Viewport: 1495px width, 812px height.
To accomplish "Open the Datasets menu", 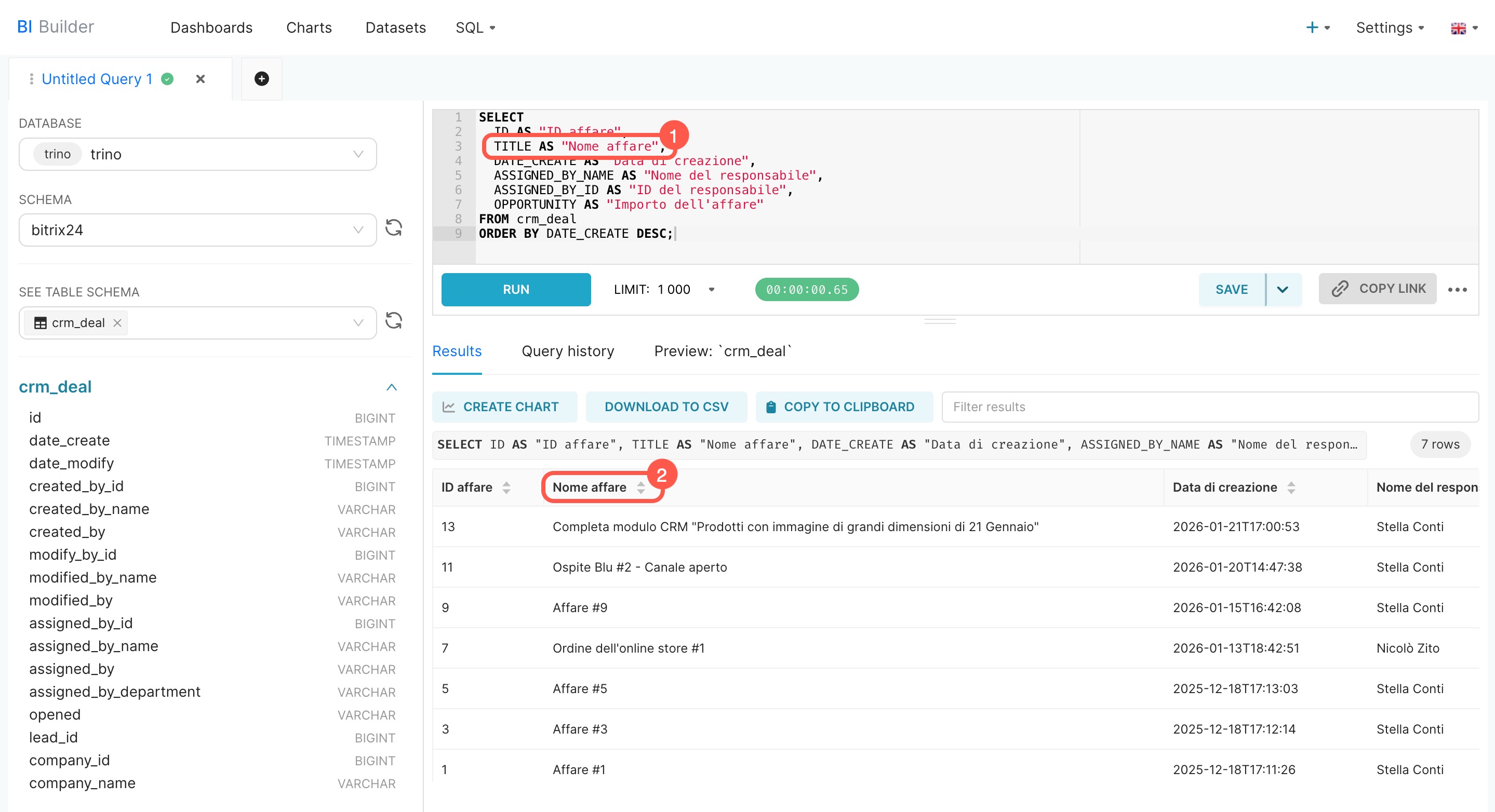I will (x=395, y=28).
